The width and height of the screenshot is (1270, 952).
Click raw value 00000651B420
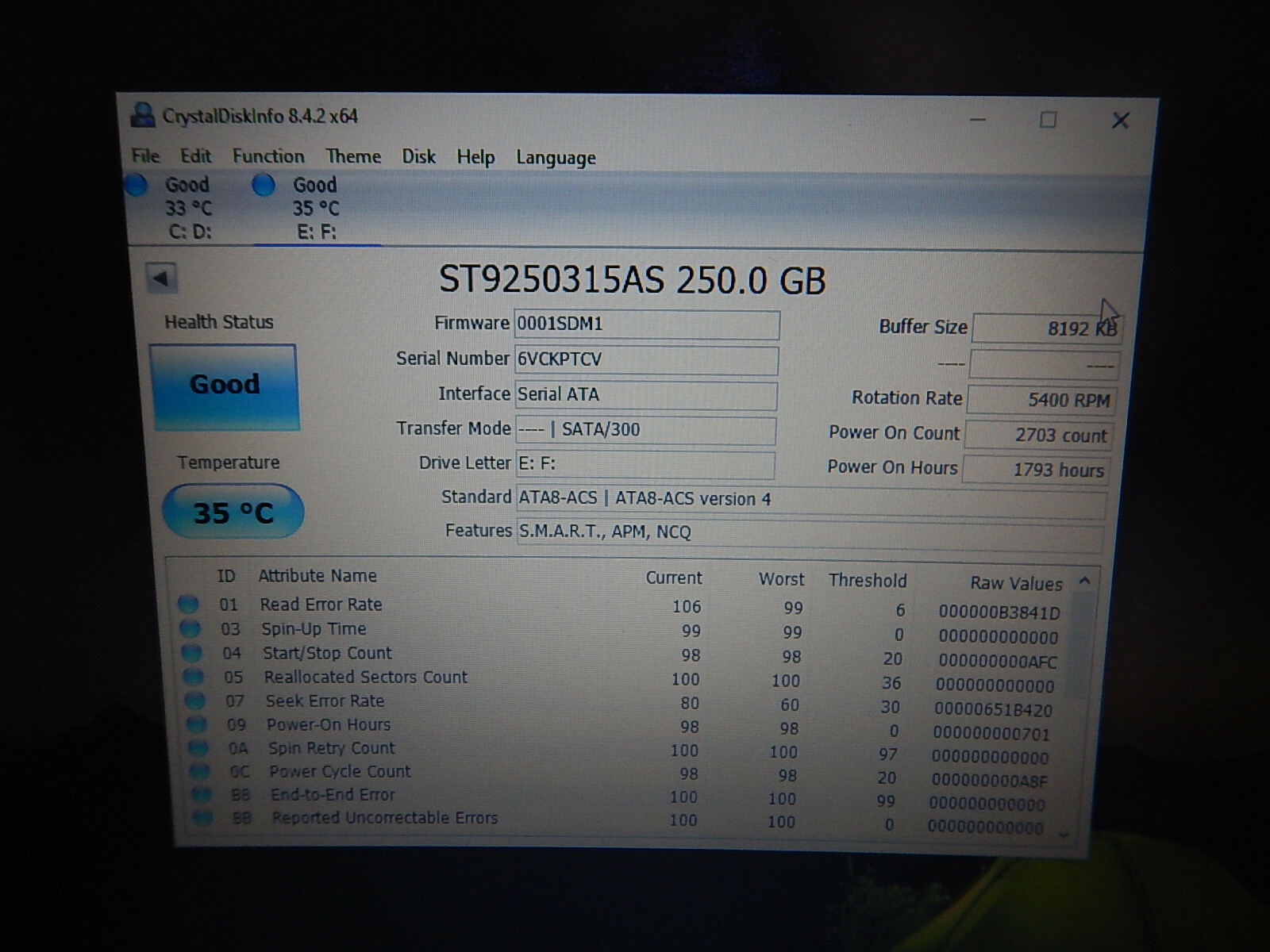pyautogui.click(x=994, y=709)
